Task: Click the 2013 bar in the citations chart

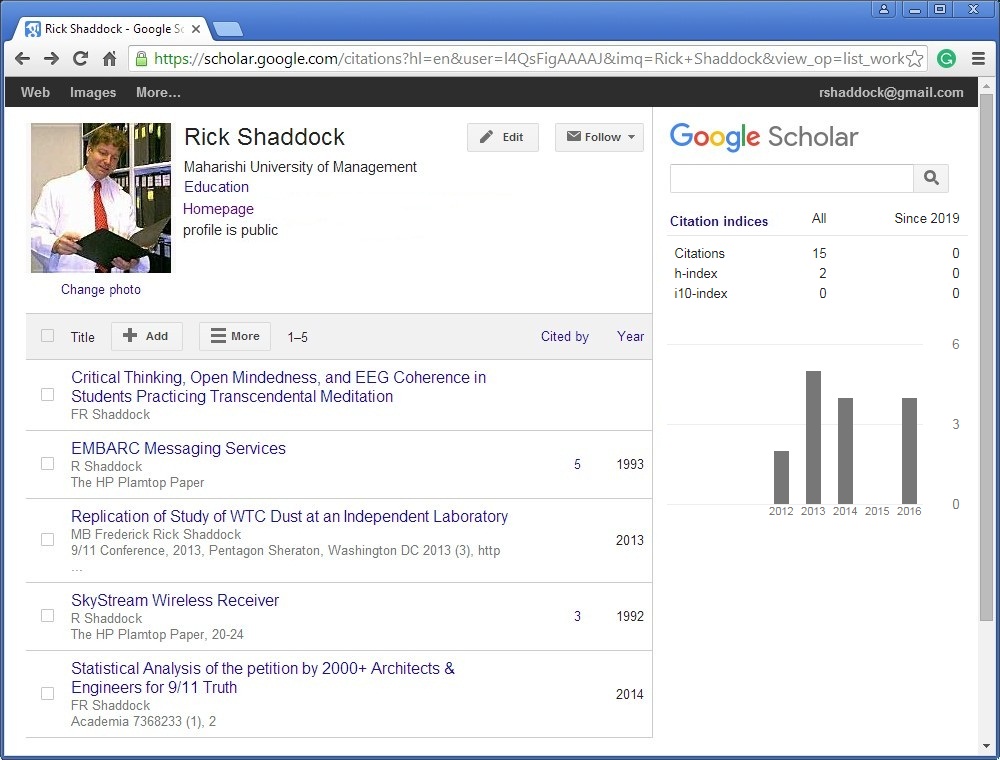Action: coord(813,437)
